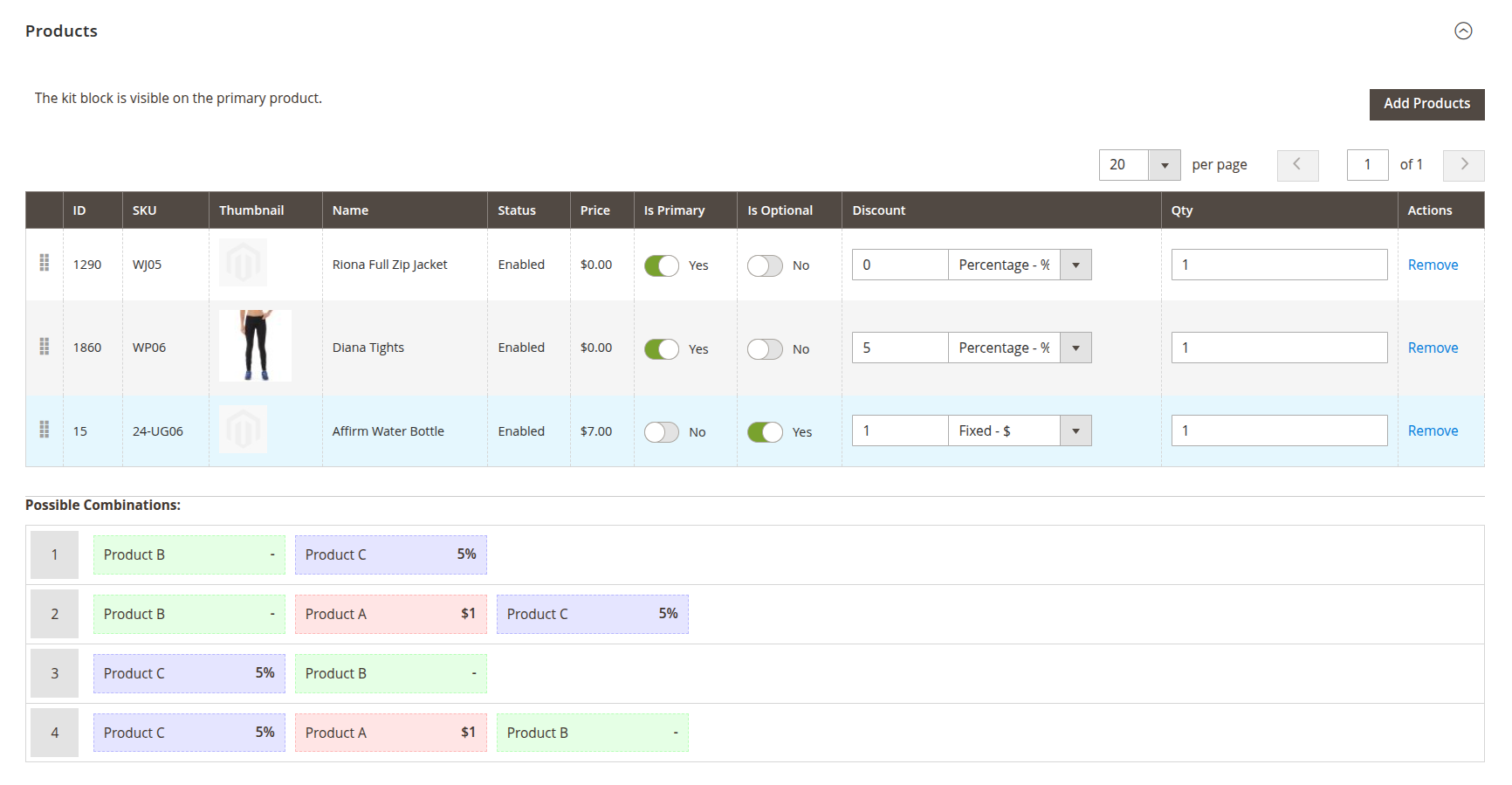
Task: Remove Affirm Water Bottle from the kit
Action: coord(1433,430)
